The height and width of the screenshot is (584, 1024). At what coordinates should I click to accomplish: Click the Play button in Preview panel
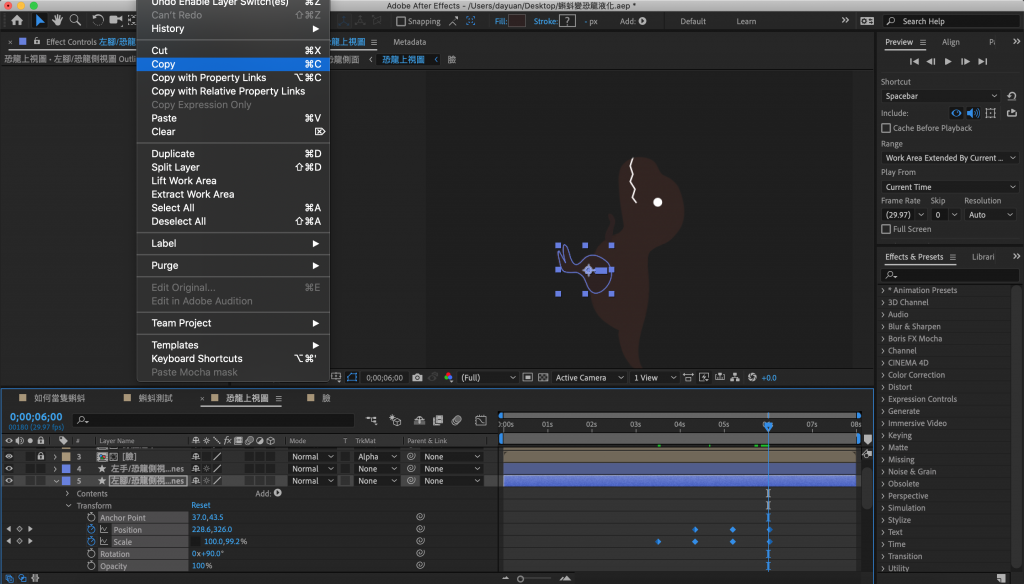pyautogui.click(x=949, y=62)
